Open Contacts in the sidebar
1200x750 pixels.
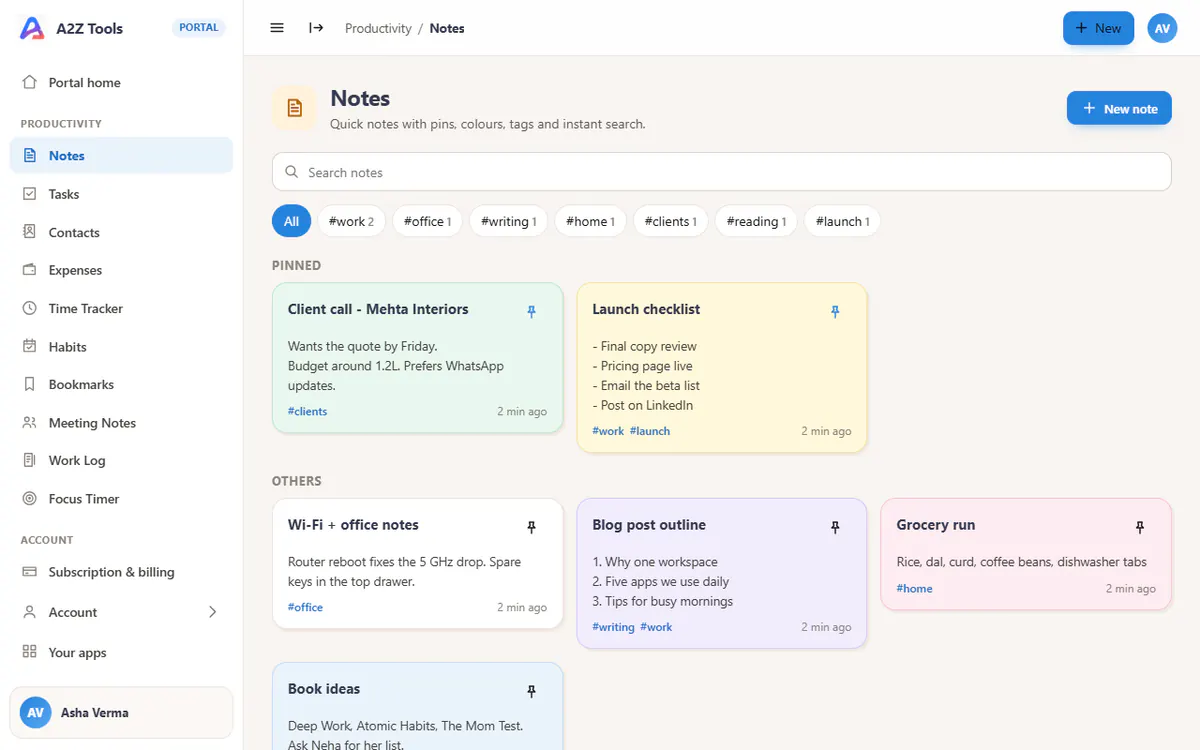coord(121,232)
